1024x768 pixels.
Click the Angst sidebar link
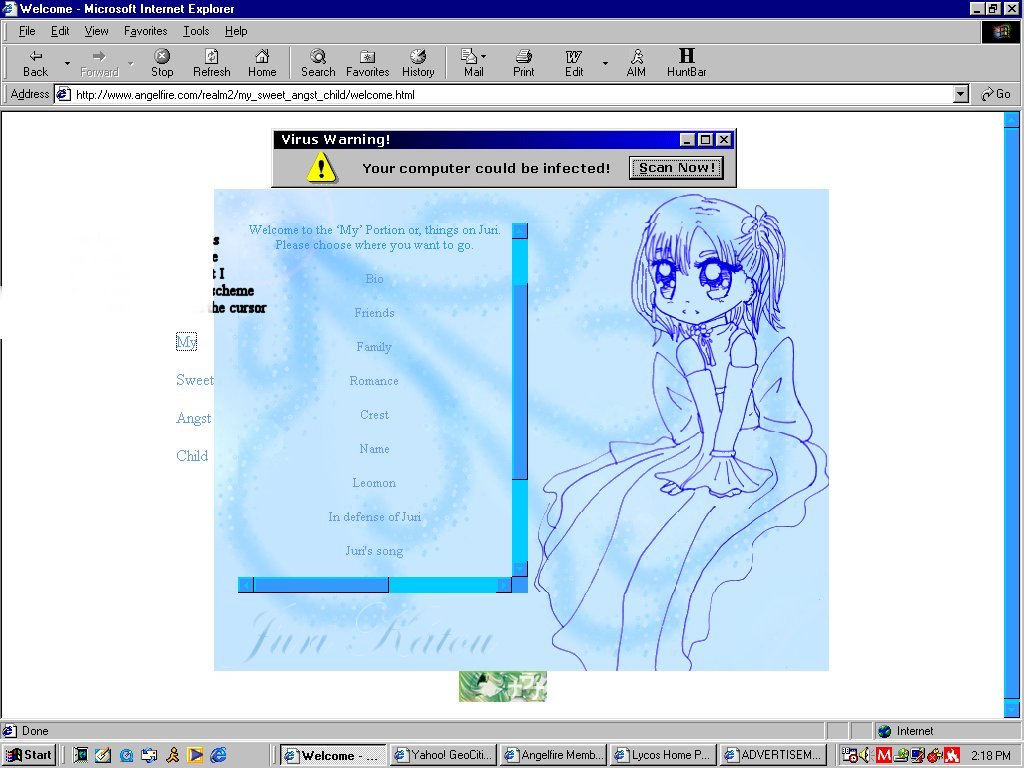(x=193, y=418)
